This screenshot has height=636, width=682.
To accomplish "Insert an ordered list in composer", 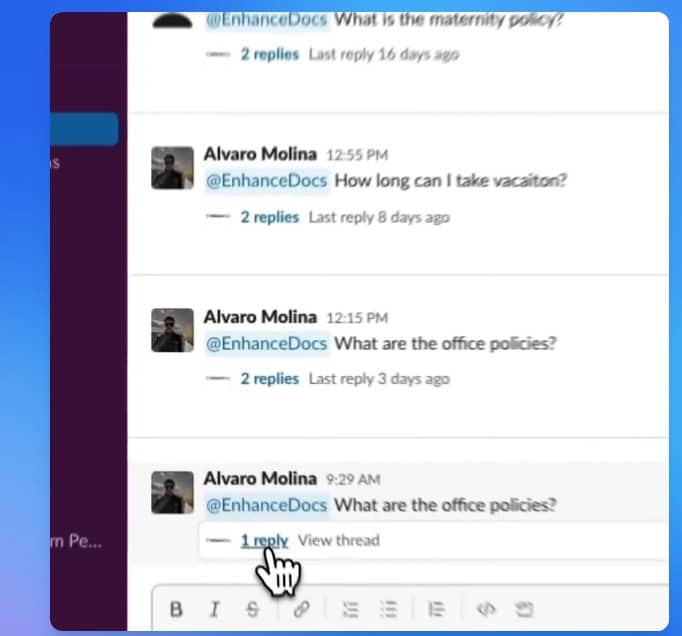I will click(x=351, y=609).
